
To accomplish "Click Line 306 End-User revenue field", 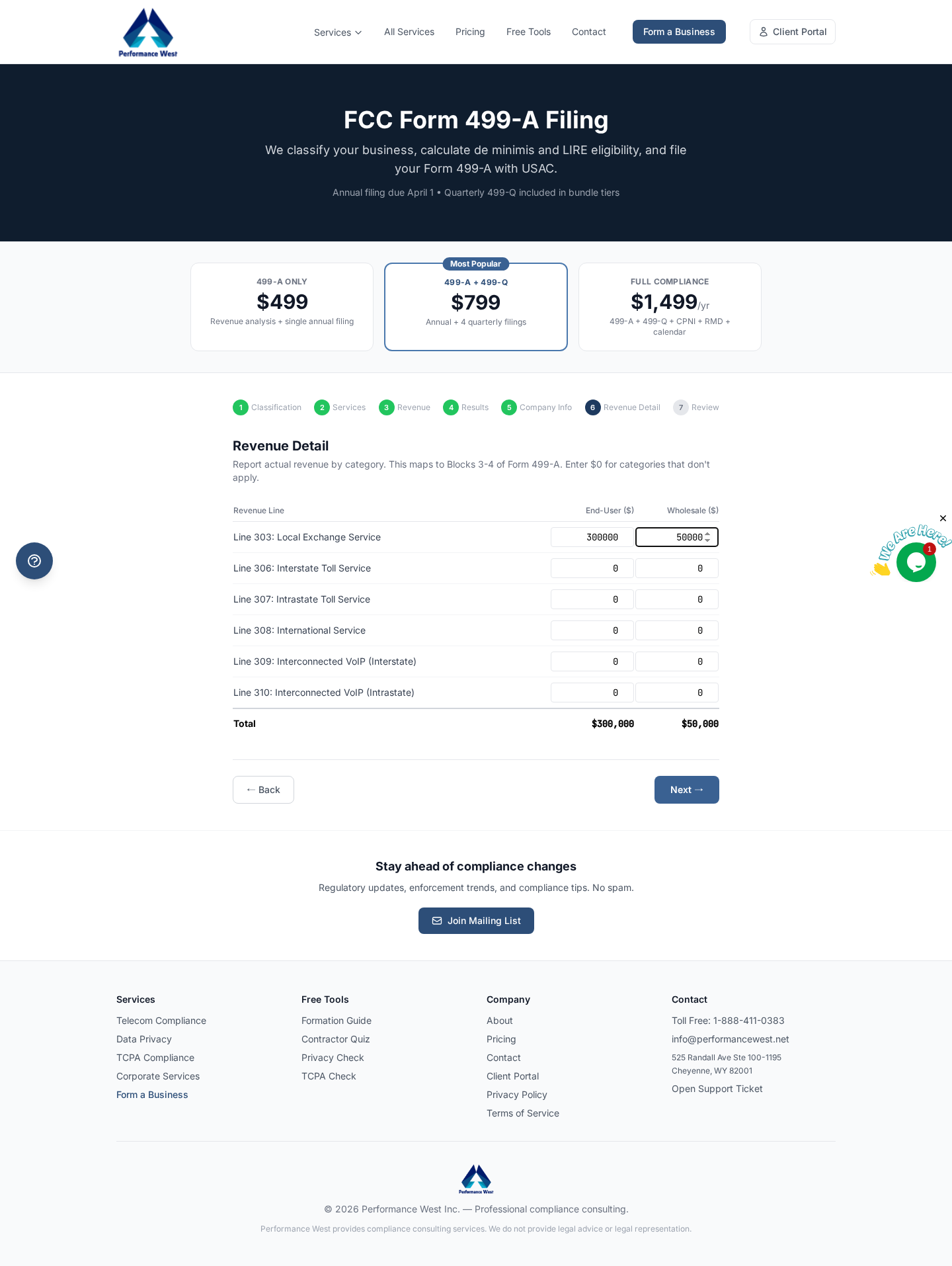I will click(592, 568).
